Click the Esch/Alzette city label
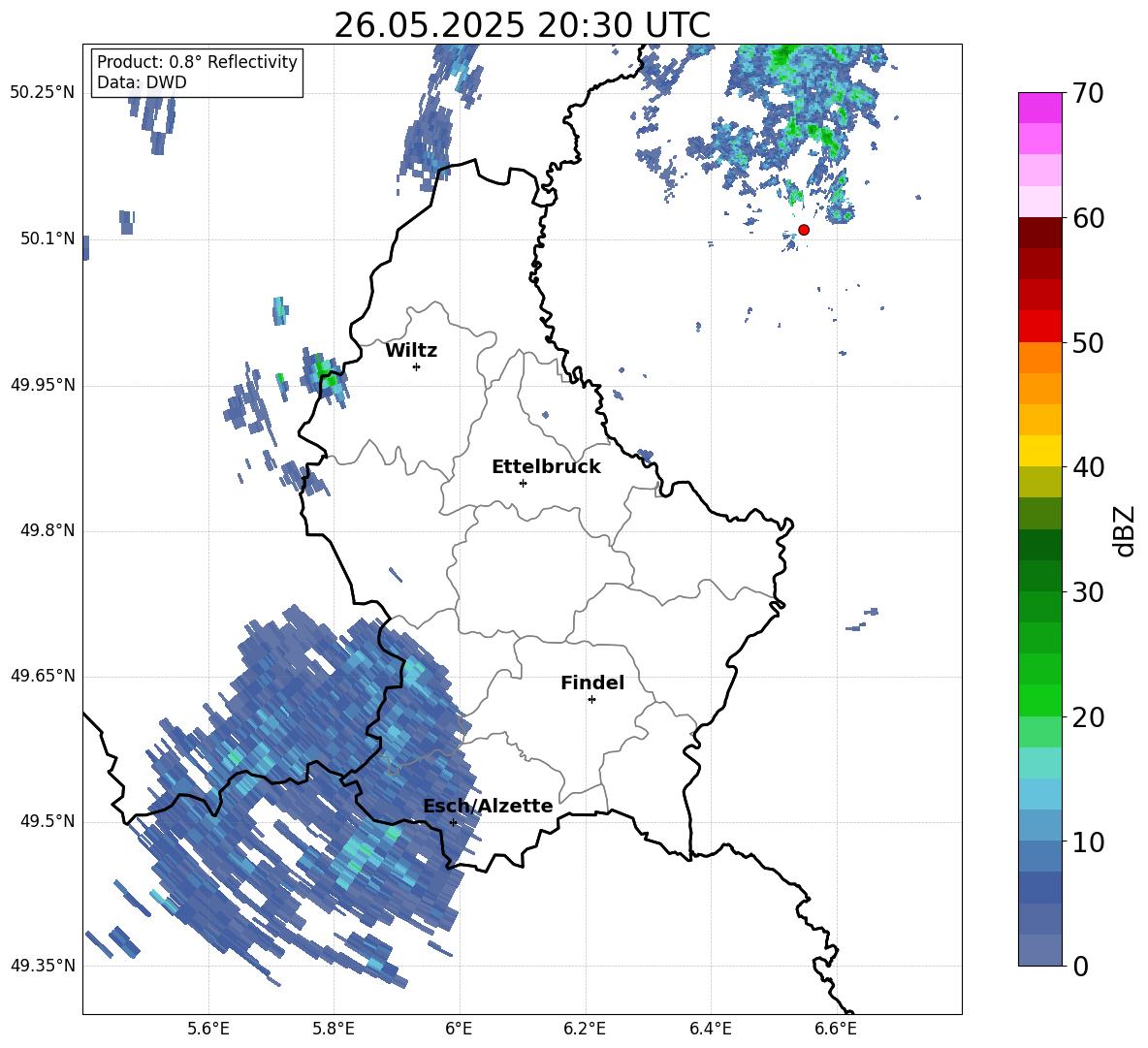 point(488,806)
